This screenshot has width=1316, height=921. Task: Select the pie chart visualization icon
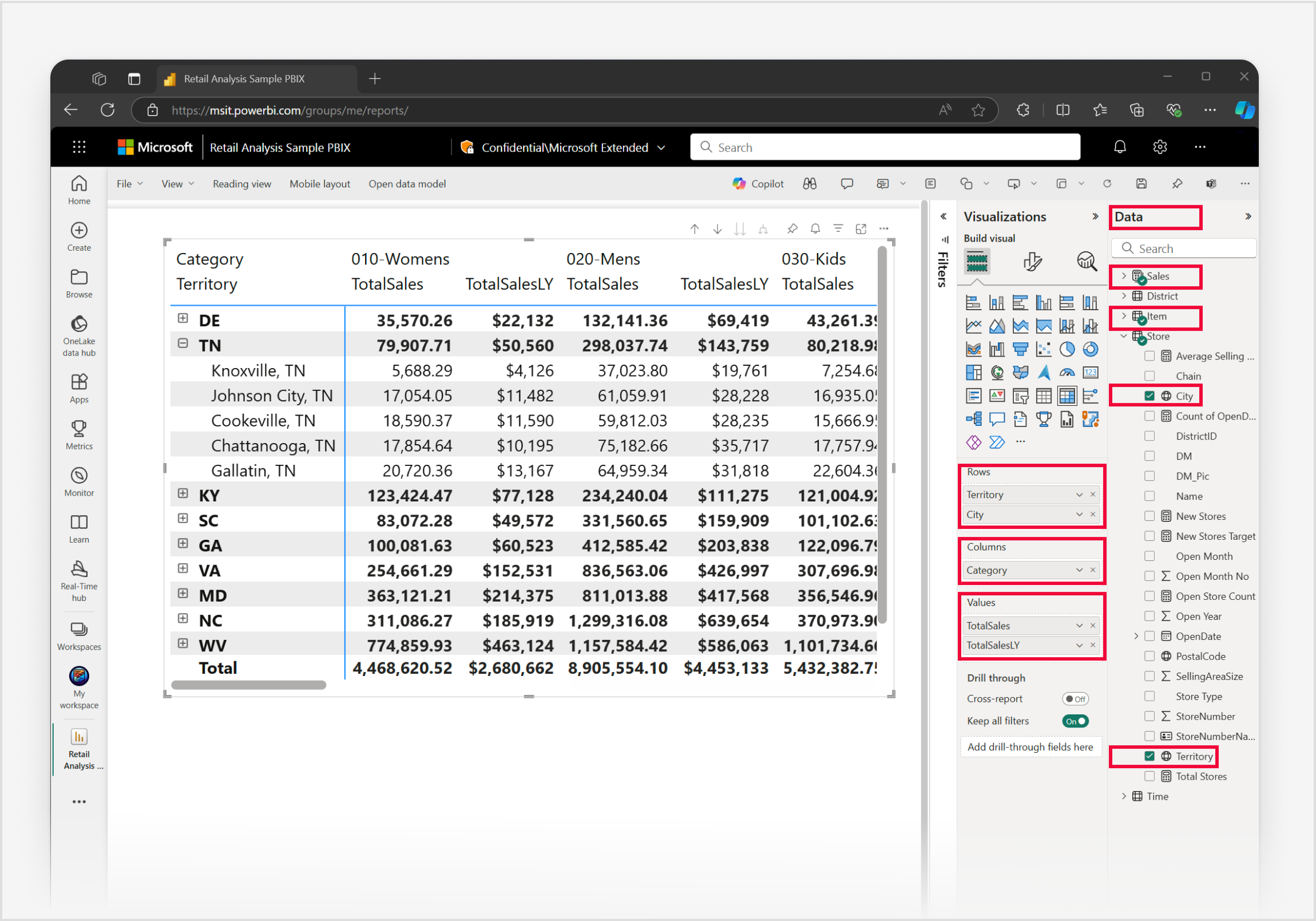click(1068, 349)
